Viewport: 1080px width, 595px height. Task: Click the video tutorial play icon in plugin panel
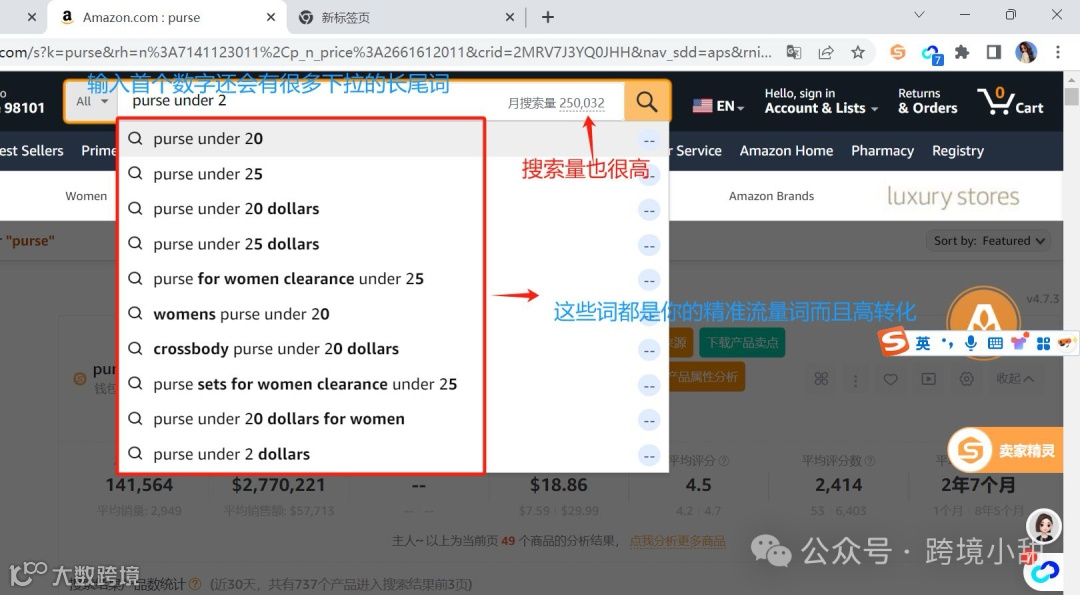pyautogui.click(x=928, y=379)
